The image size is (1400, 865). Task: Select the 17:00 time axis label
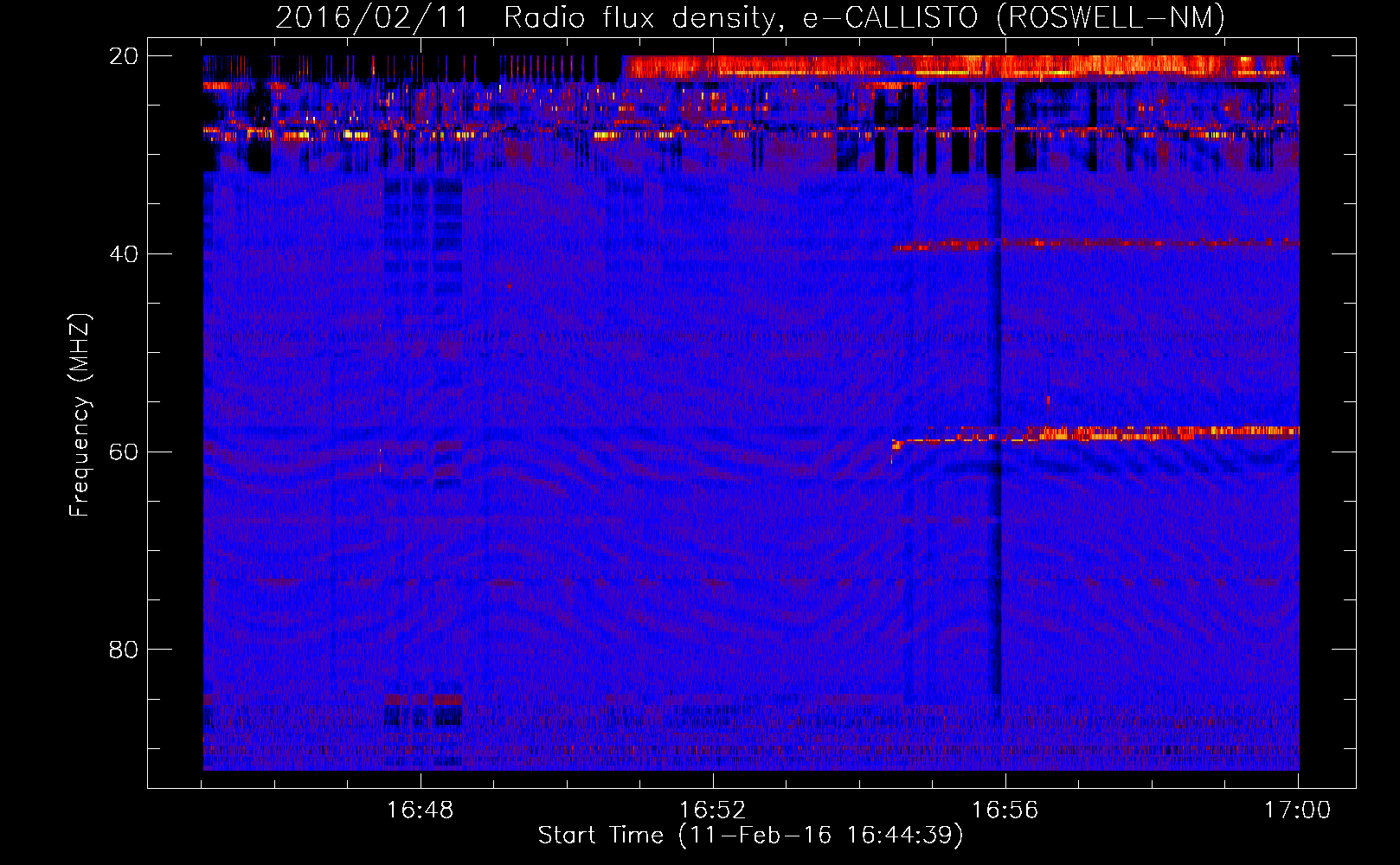1297,810
